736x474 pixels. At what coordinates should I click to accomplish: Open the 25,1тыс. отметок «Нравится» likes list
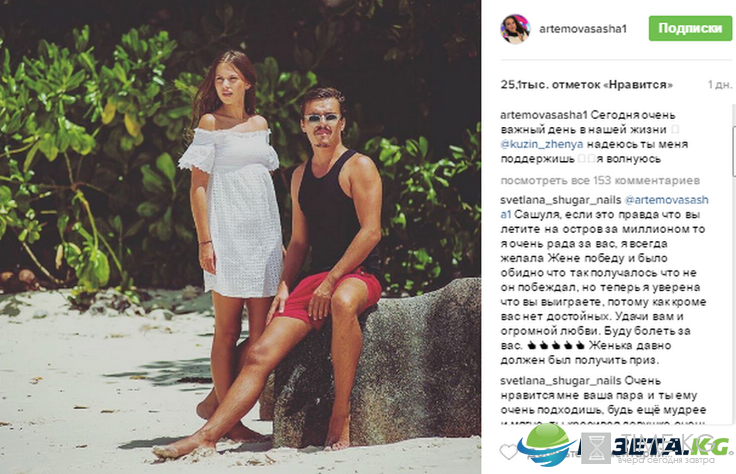(587, 85)
